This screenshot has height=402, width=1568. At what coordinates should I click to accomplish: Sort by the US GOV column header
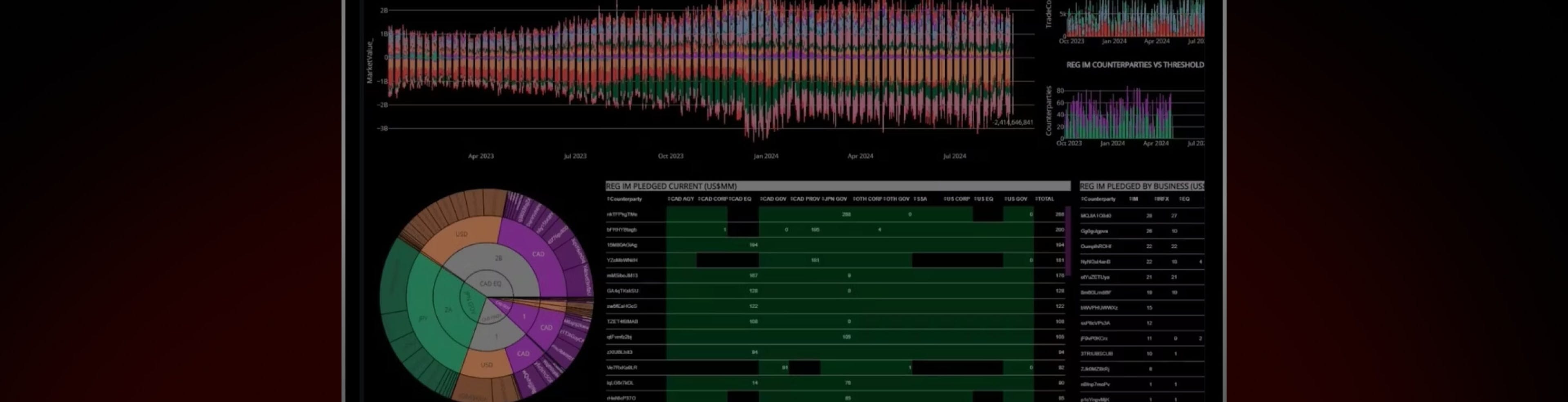coord(1015,199)
